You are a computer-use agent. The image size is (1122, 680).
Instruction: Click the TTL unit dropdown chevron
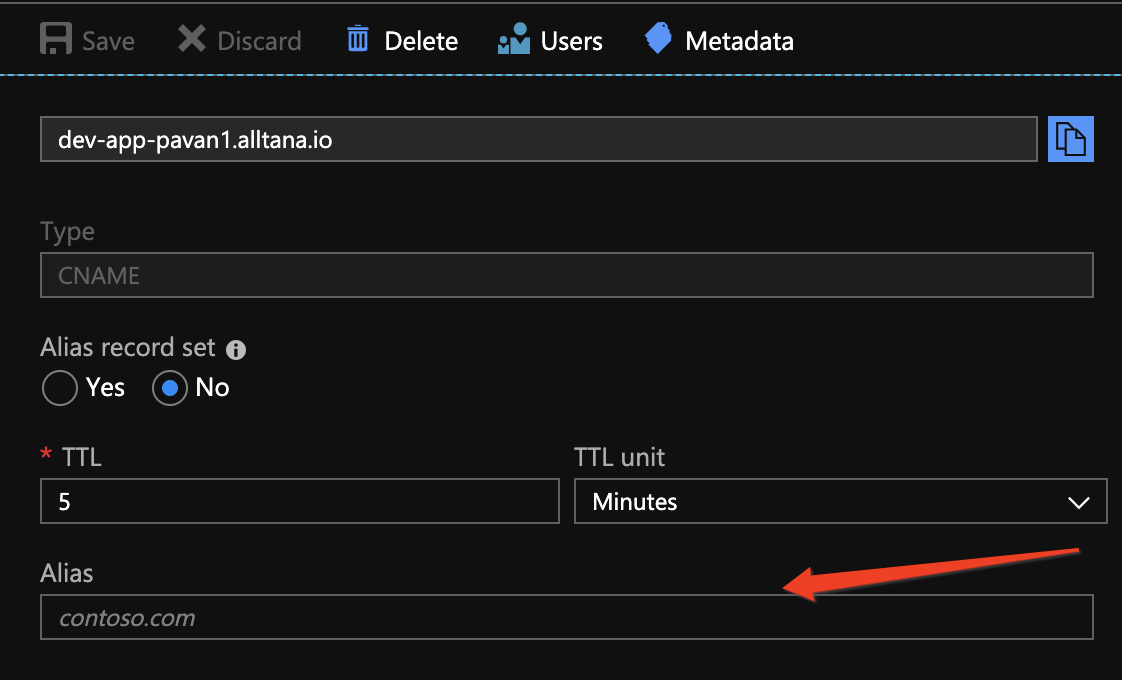point(1079,501)
